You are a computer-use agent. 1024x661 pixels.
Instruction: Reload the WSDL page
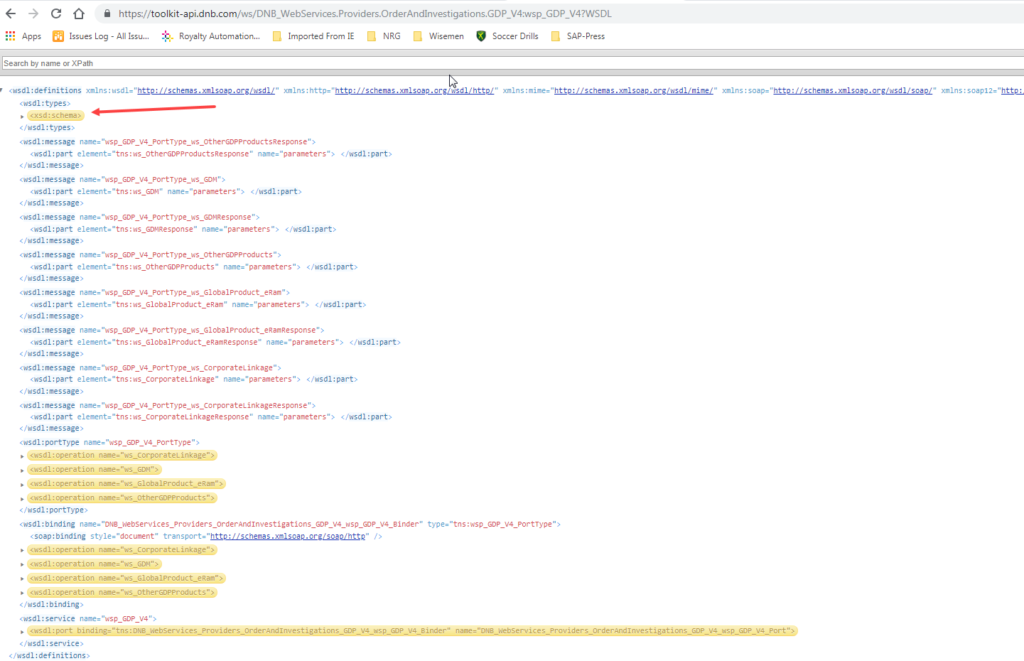[x=56, y=13]
